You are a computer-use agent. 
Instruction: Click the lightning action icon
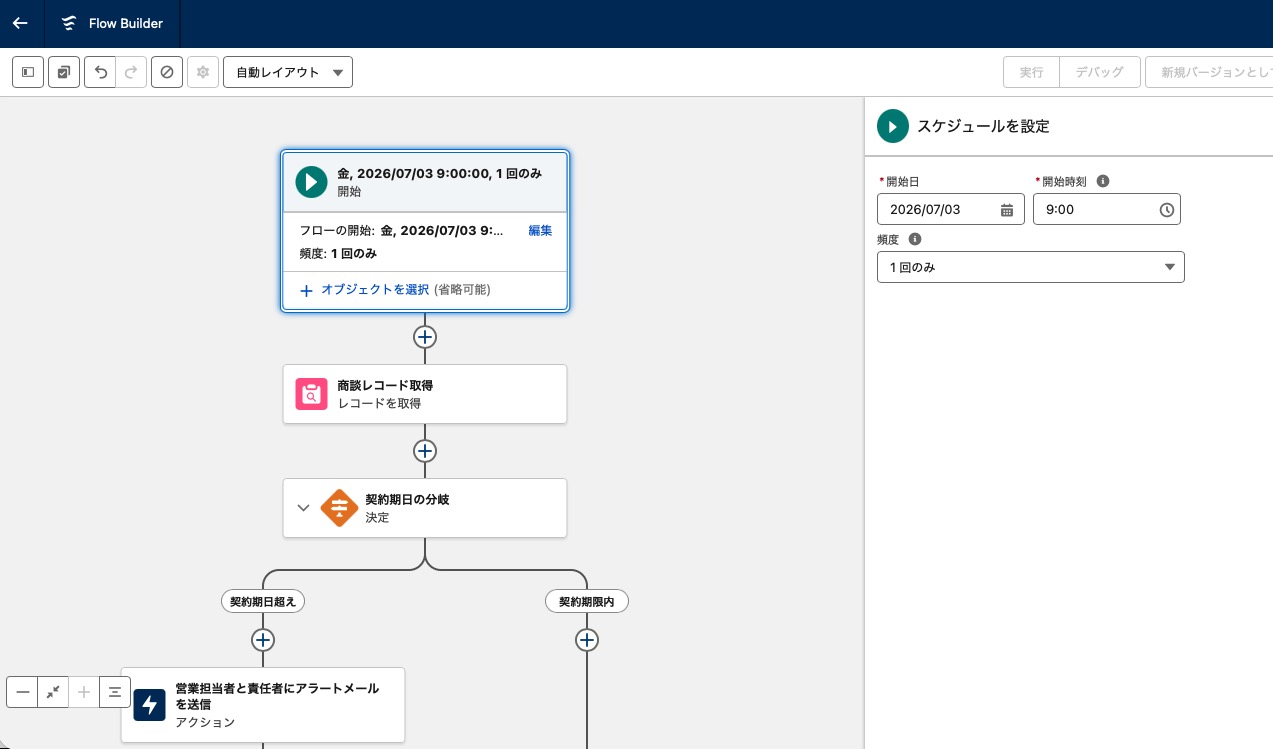150,705
